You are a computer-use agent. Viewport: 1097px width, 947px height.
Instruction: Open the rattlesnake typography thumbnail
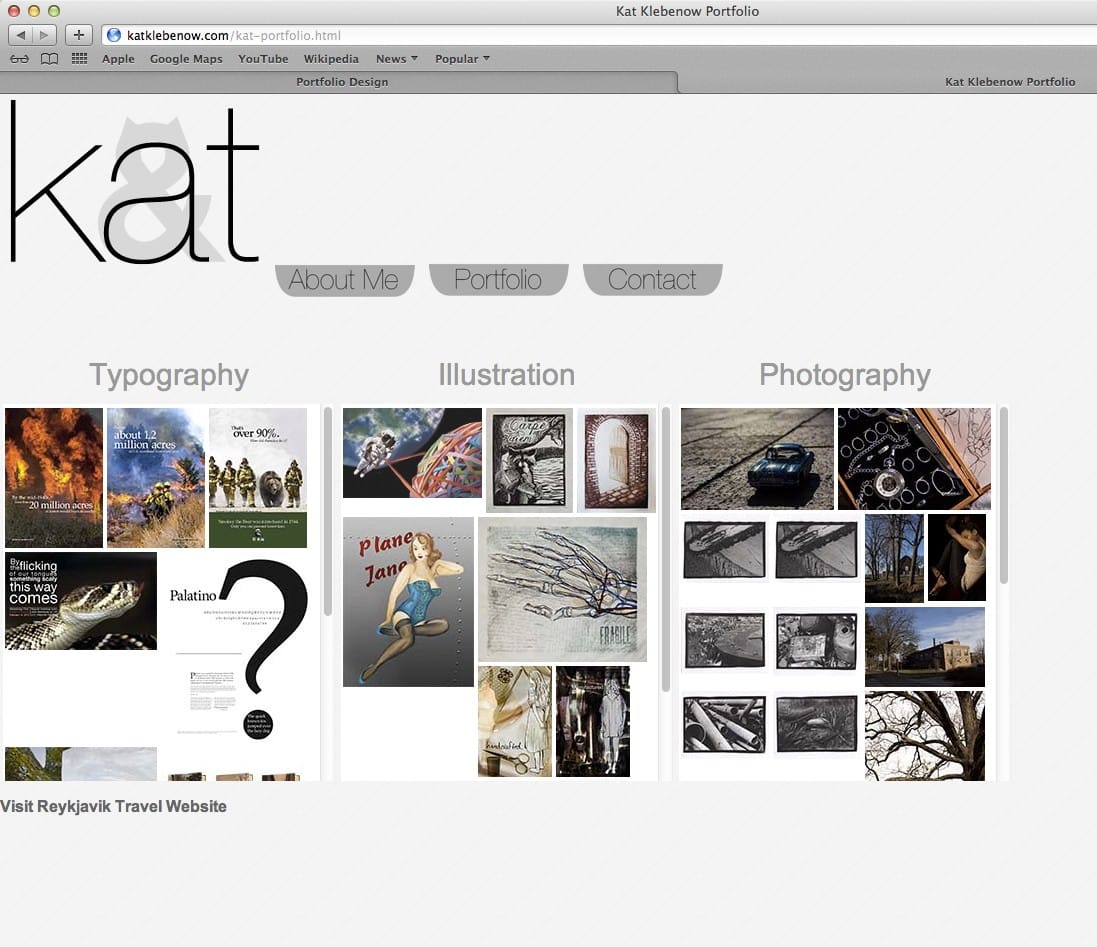click(81, 601)
